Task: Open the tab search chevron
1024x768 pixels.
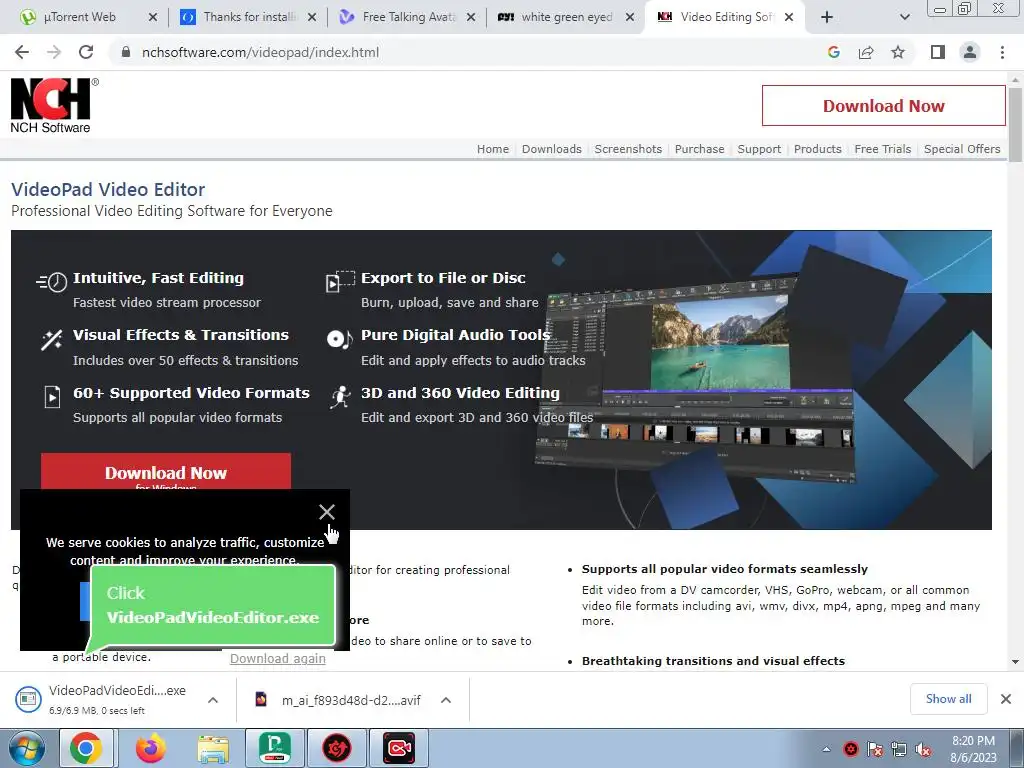Action: tap(904, 17)
